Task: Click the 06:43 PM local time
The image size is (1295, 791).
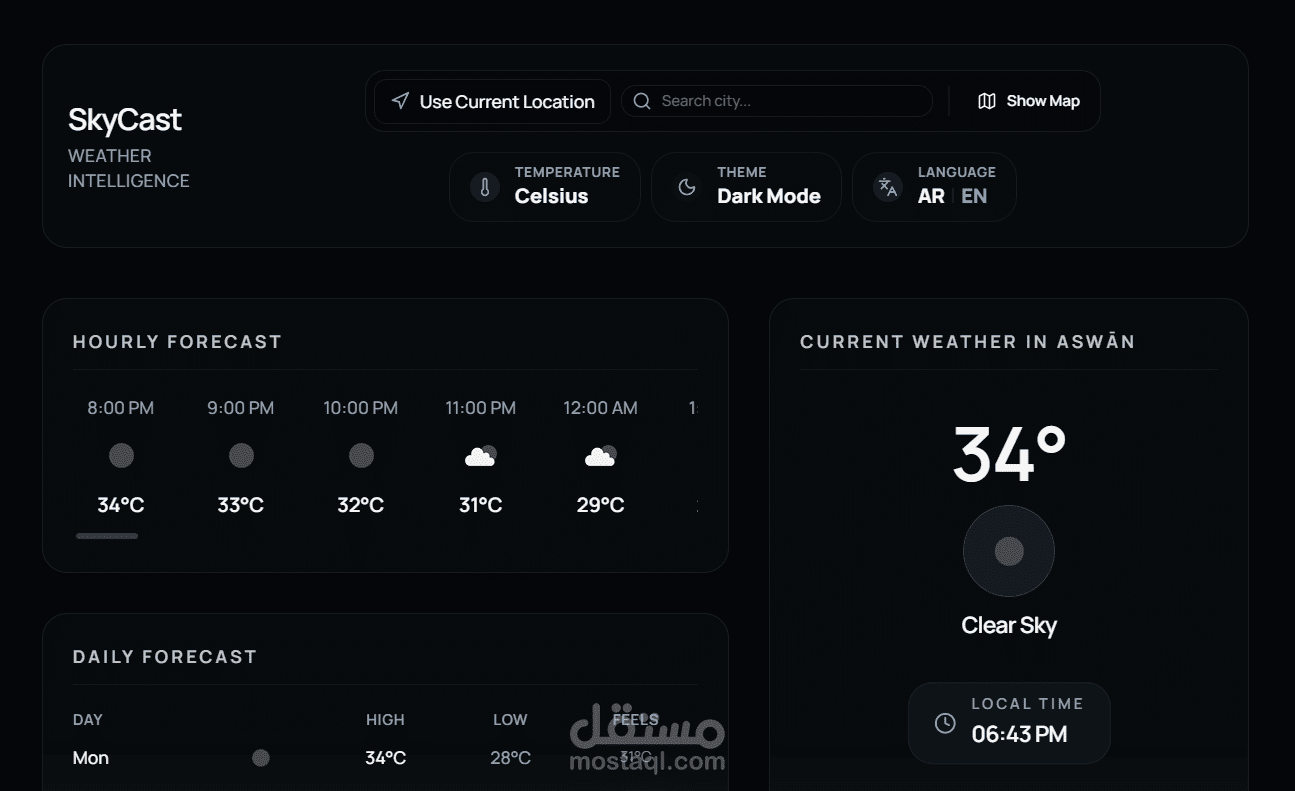Action: click(x=1019, y=734)
